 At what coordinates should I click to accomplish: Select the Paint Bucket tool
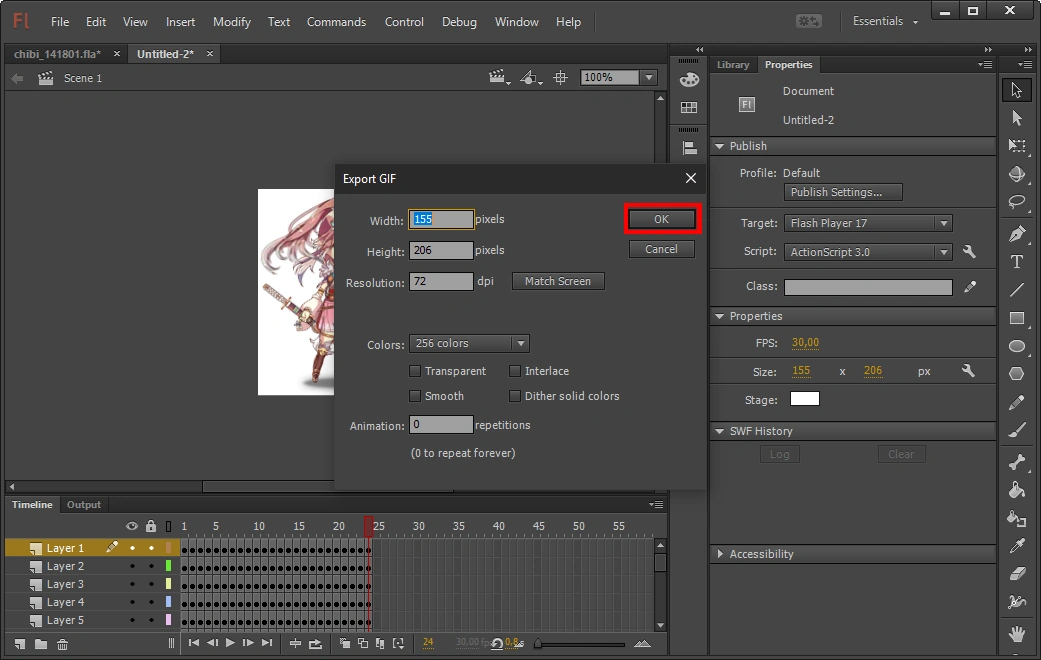point(1017,490)
